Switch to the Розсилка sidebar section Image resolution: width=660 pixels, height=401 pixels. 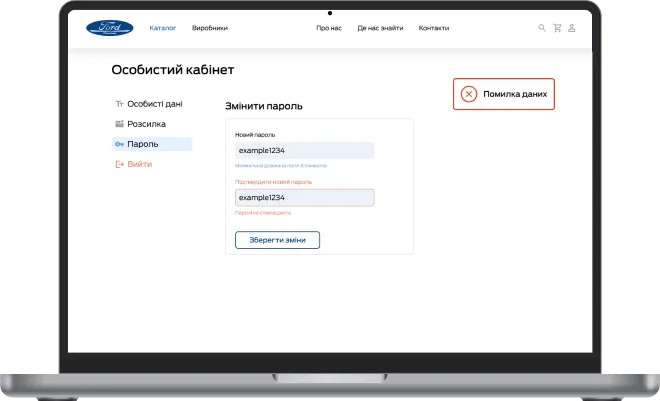(147, 124)
